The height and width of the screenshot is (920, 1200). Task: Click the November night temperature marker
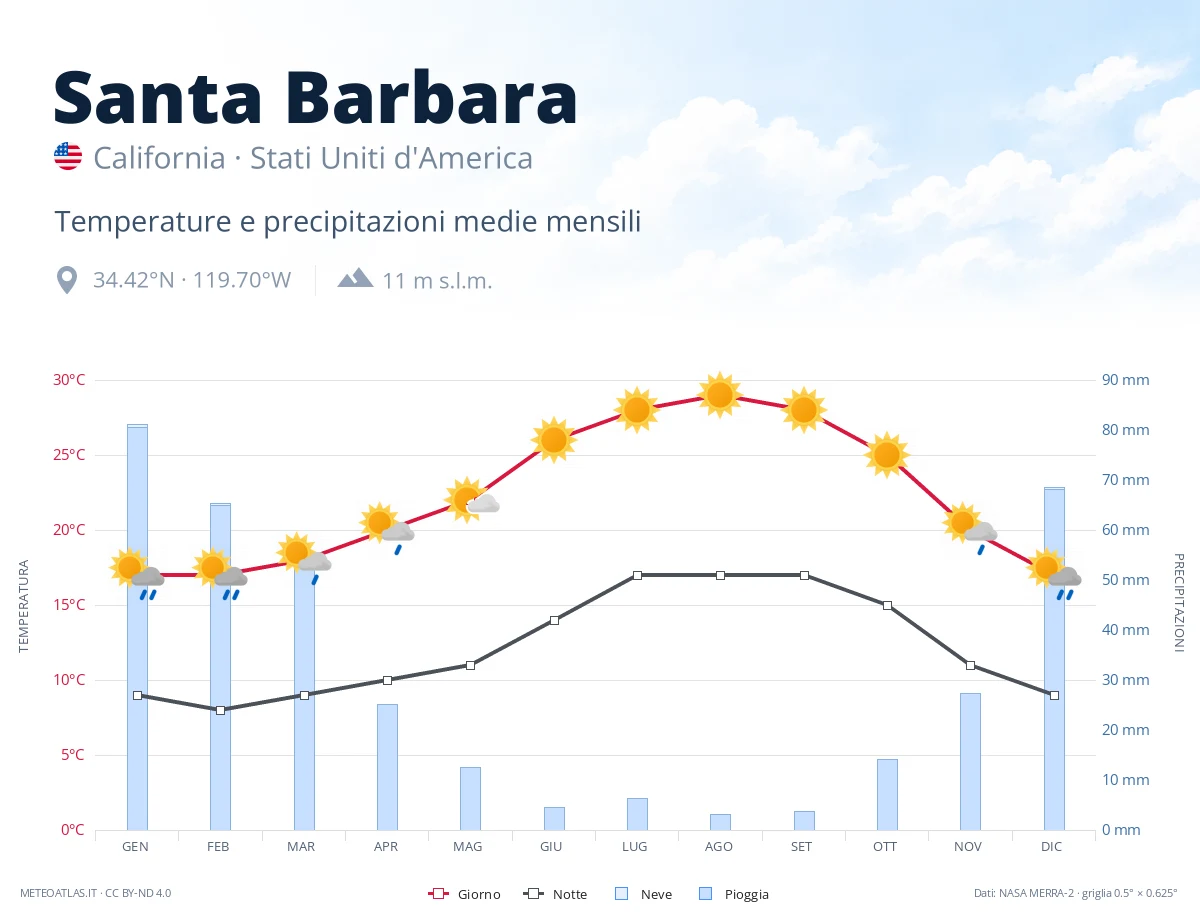click(x=970, y=665)
